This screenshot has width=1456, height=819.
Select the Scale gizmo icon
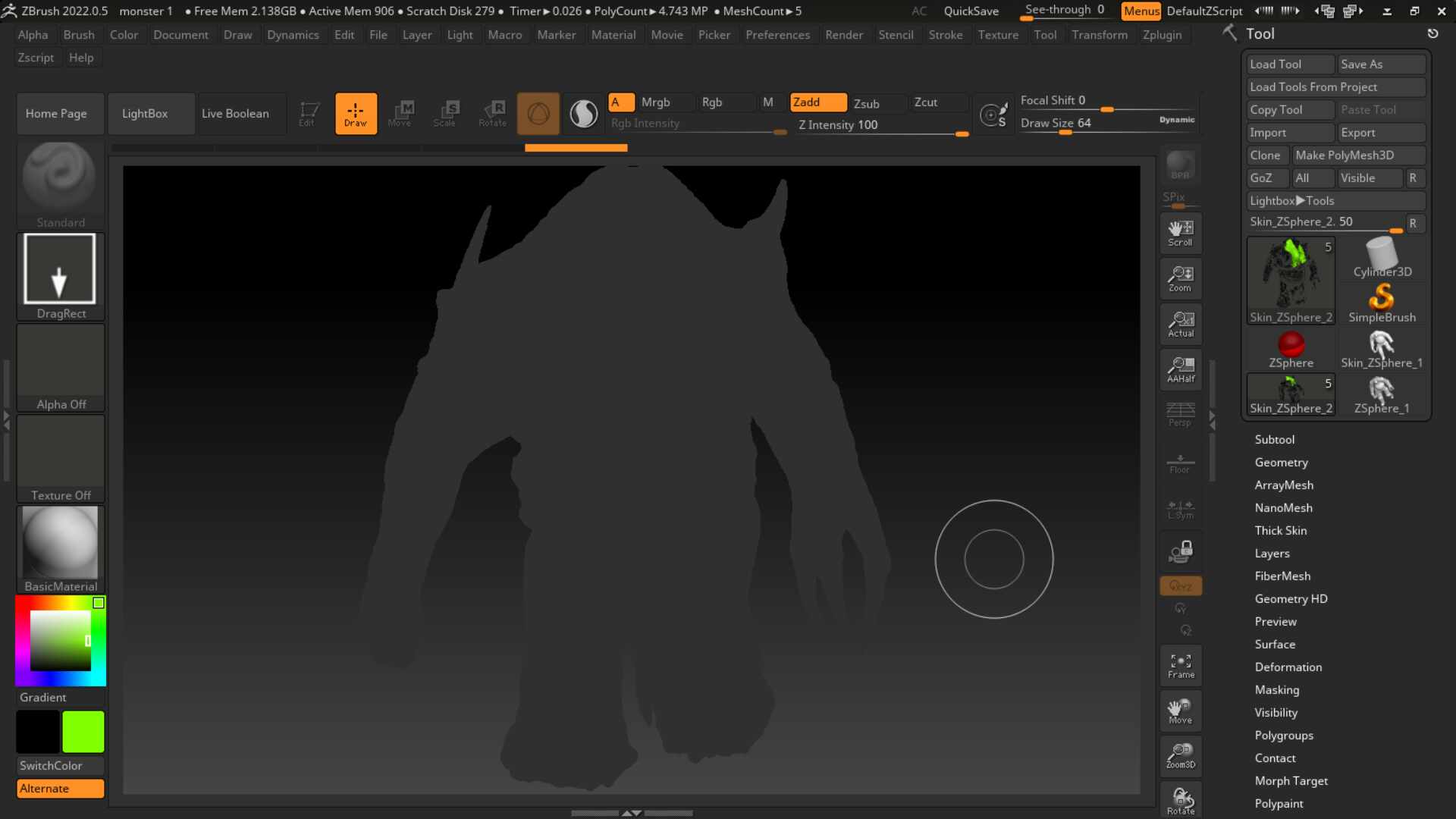445,114
